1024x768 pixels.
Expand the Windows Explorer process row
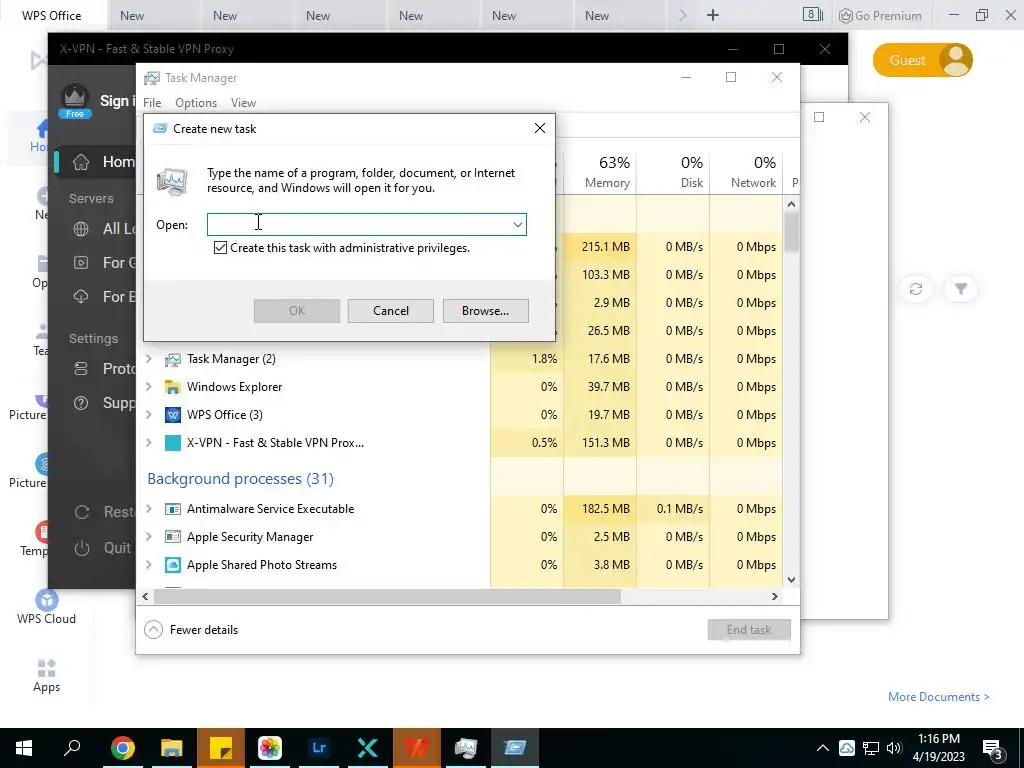149,387
